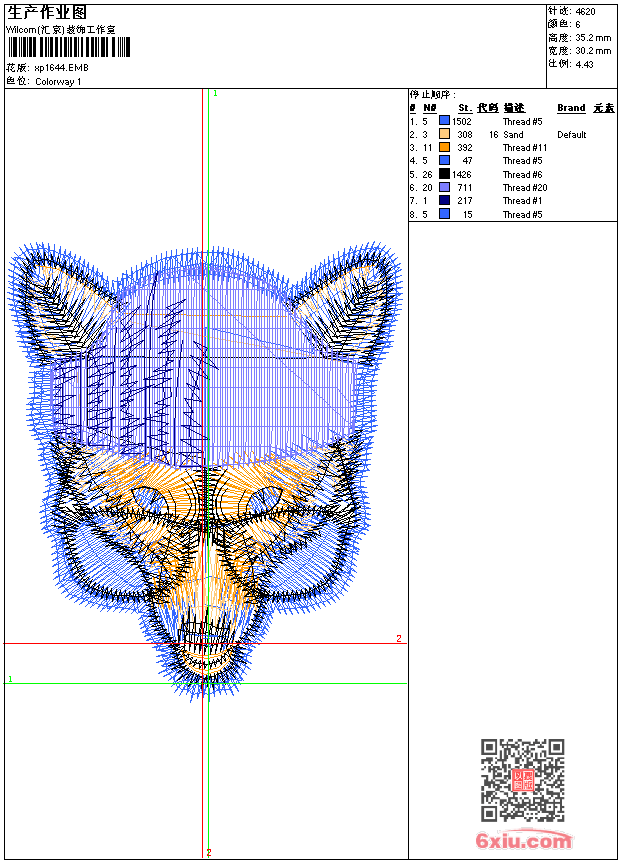Click the Colorway 1 label
Viewport: 620px width, 860px height.
pyautogui.click(x=58, y=82)
